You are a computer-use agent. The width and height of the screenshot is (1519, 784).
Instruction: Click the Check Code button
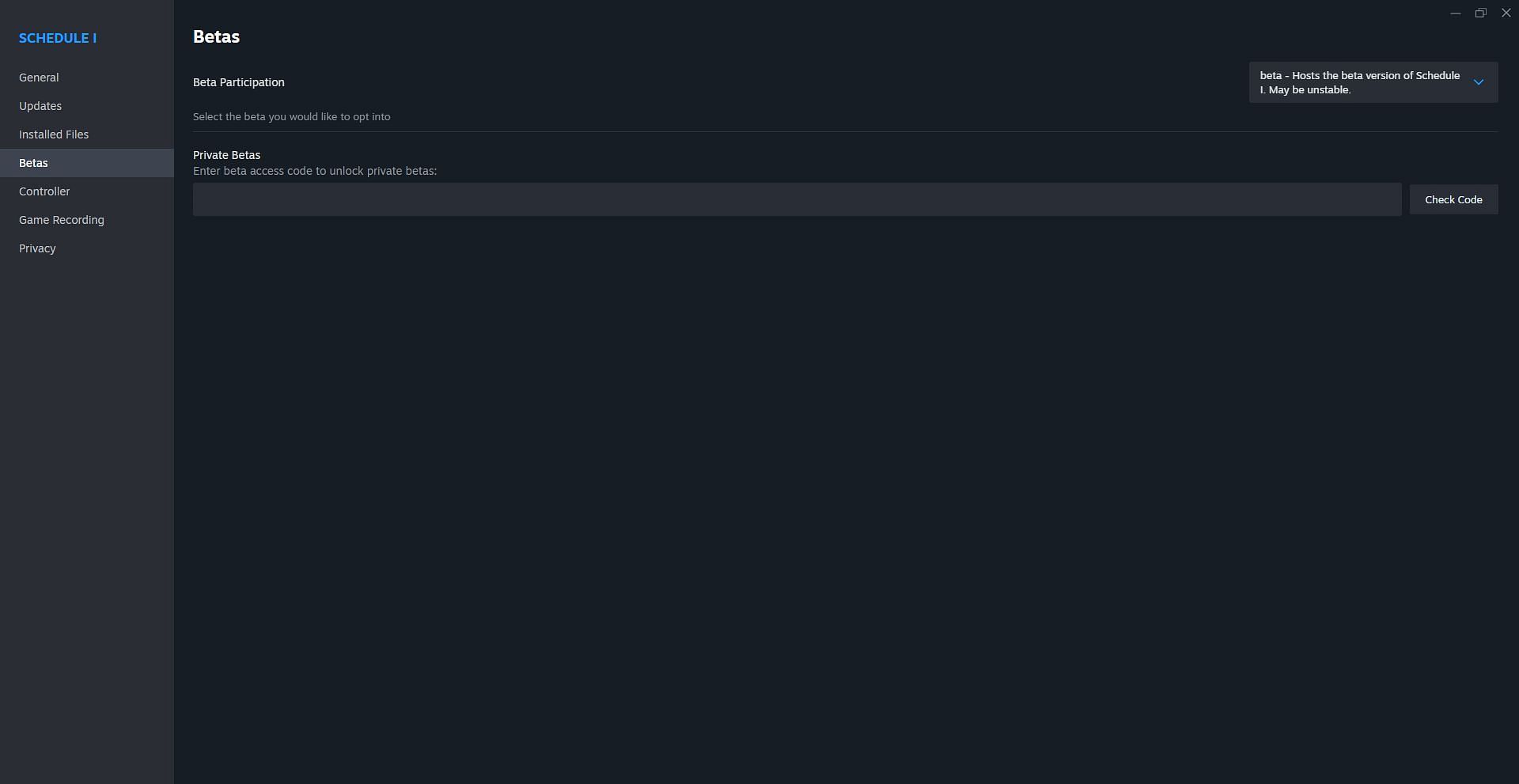1453,199
